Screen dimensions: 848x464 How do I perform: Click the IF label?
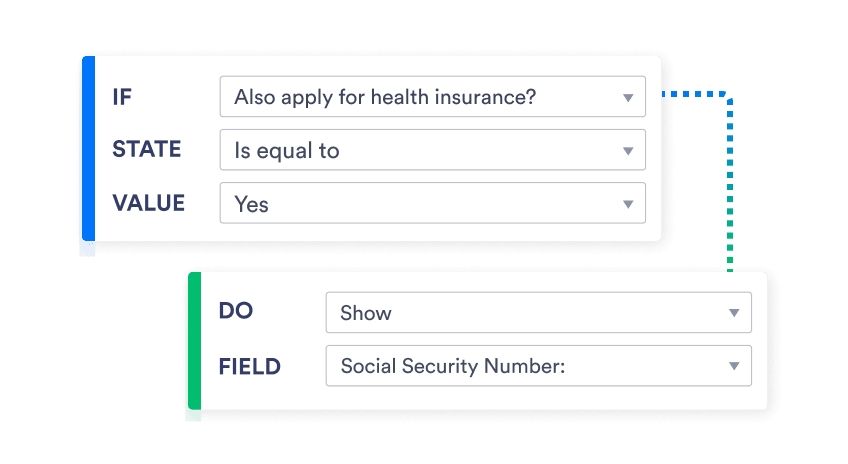coord(123,97)
